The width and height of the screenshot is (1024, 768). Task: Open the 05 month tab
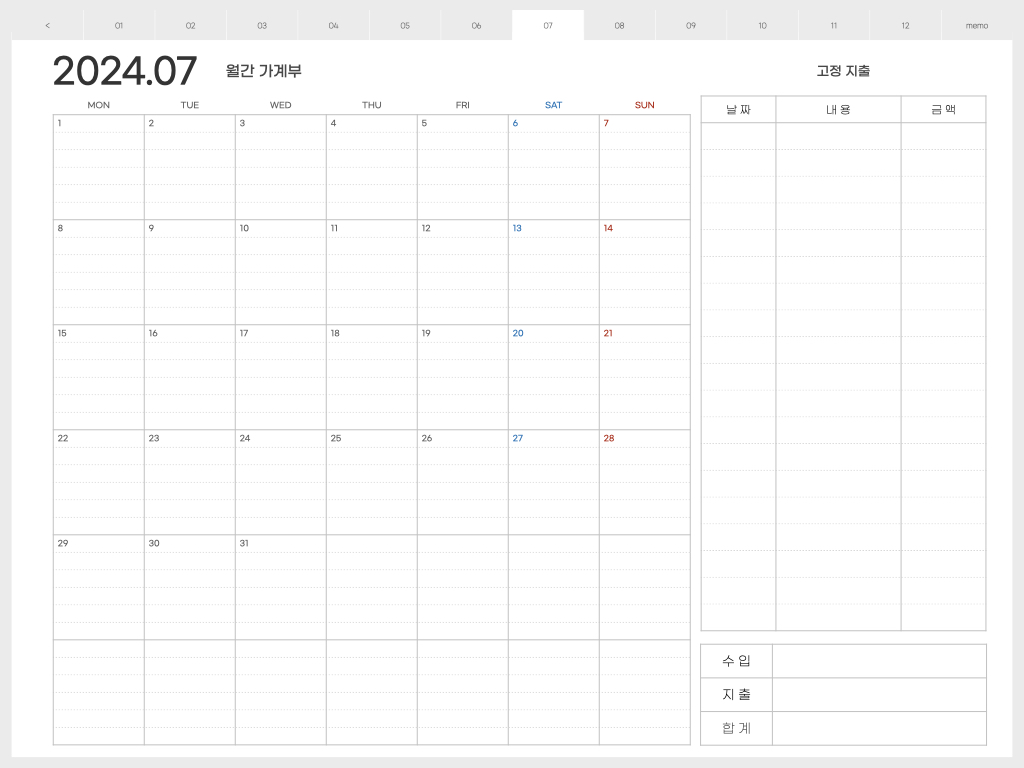[405, 25]
